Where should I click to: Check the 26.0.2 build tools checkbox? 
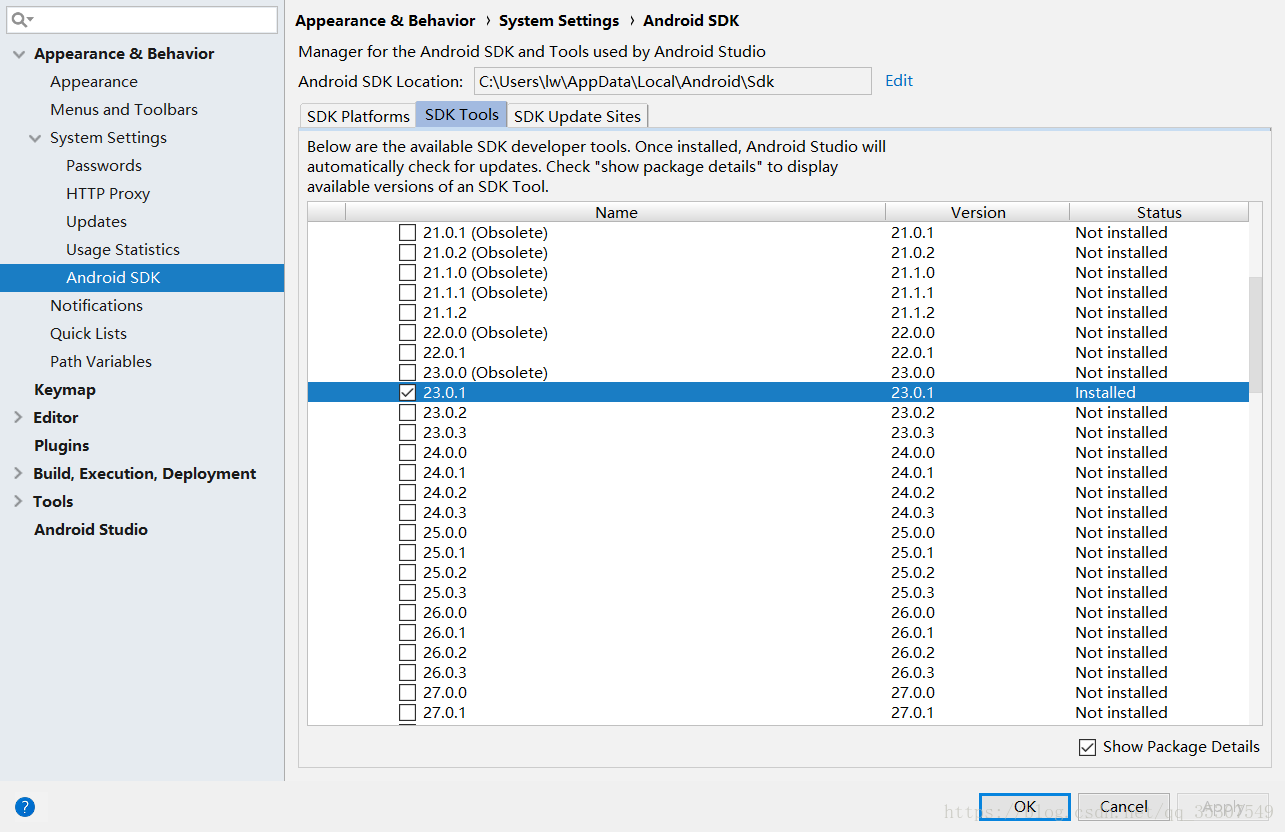click(407, 652)
